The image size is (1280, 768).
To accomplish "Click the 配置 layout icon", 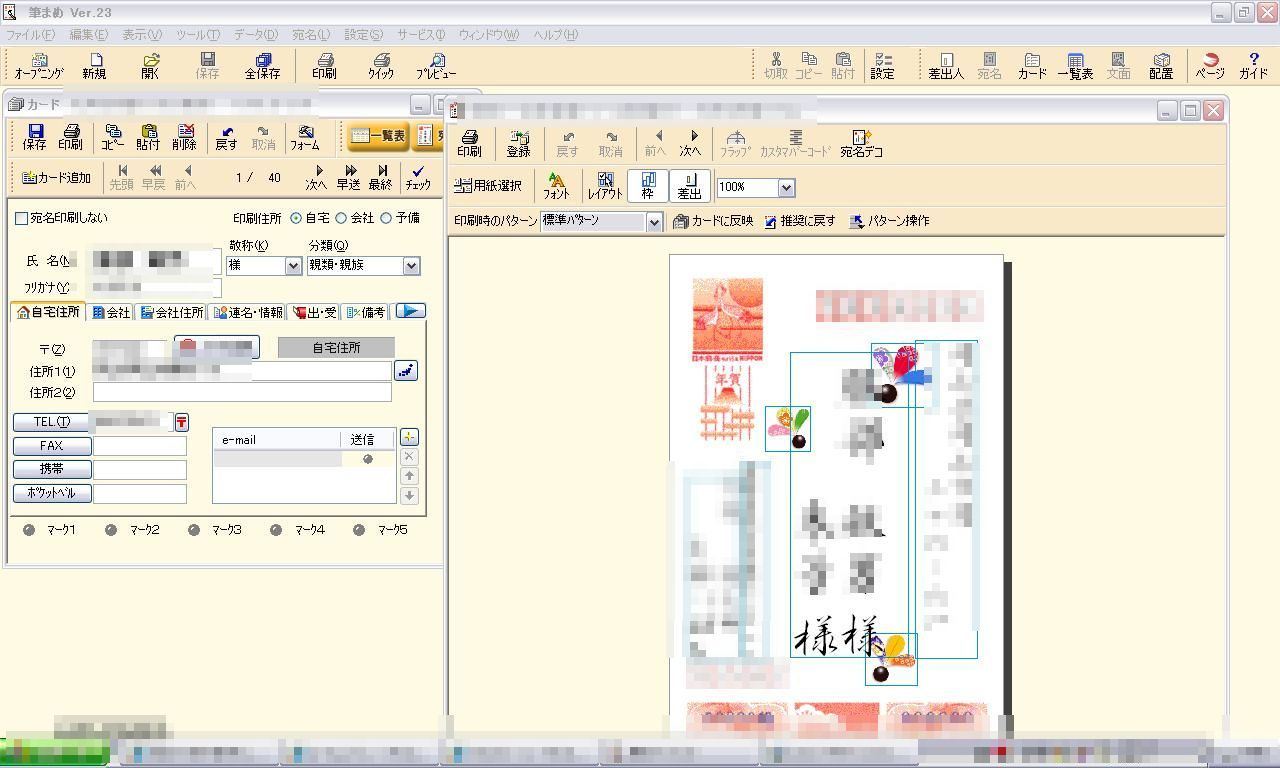I will [x=1160, y=66].
